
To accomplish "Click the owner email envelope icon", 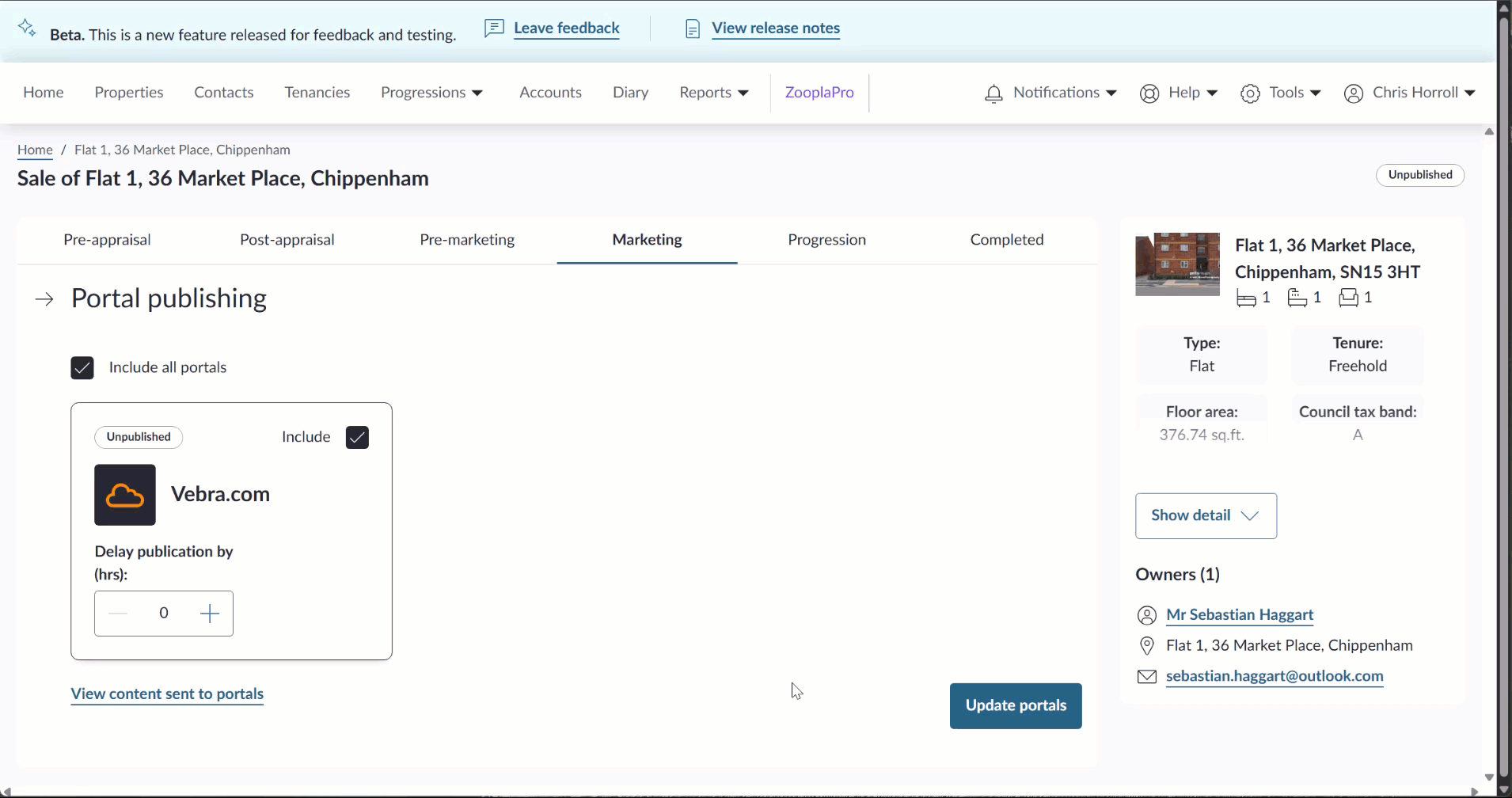I will pyautogui.click(x=1146, y=677).
